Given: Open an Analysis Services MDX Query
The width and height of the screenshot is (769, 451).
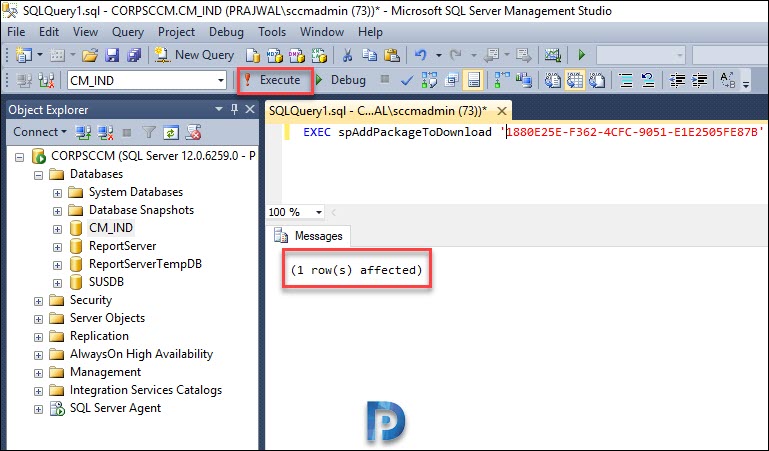Looking at the screenshot, I should point(274,55).
